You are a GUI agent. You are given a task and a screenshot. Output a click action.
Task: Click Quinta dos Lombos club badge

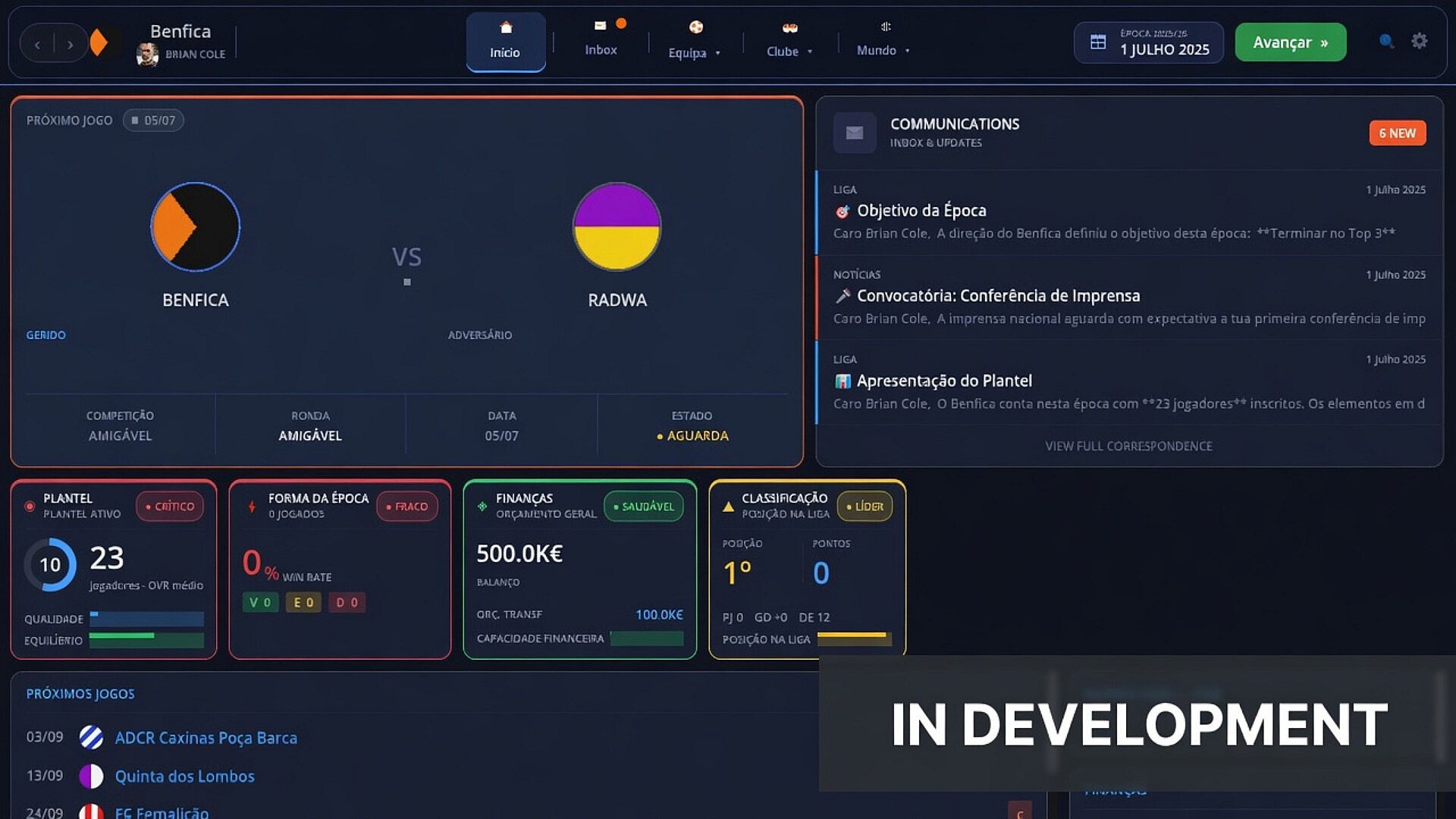coord(91,777)
